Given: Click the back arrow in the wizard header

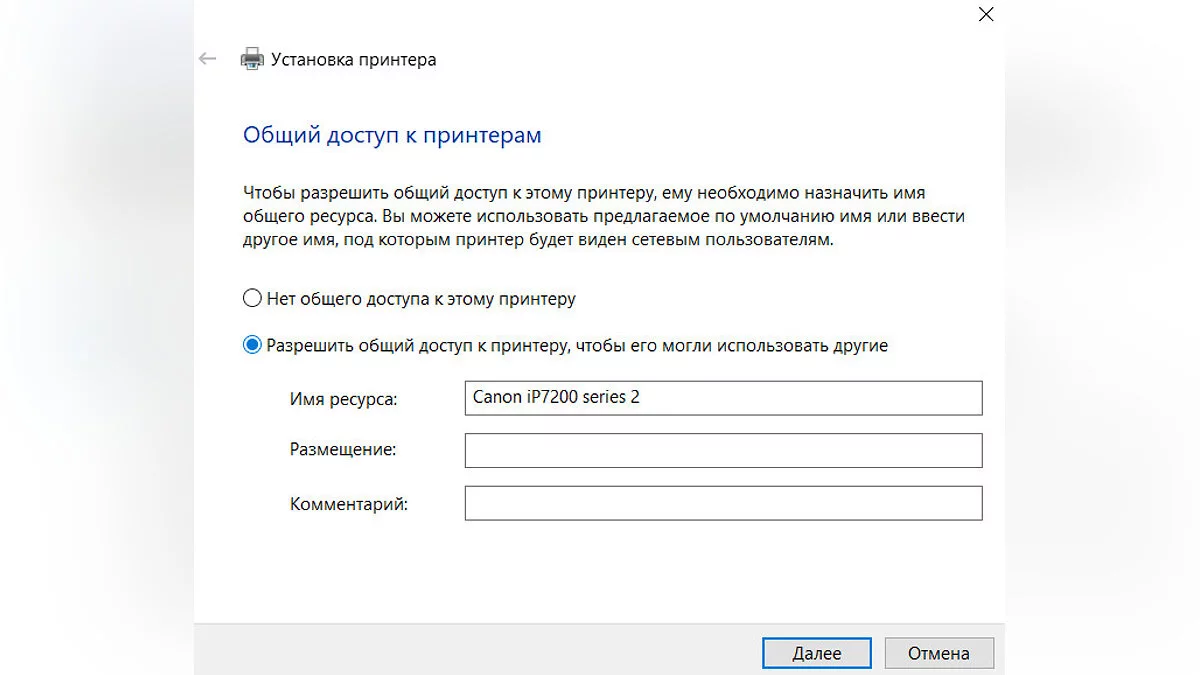Looking at the screenshot, I should (208, 59).
